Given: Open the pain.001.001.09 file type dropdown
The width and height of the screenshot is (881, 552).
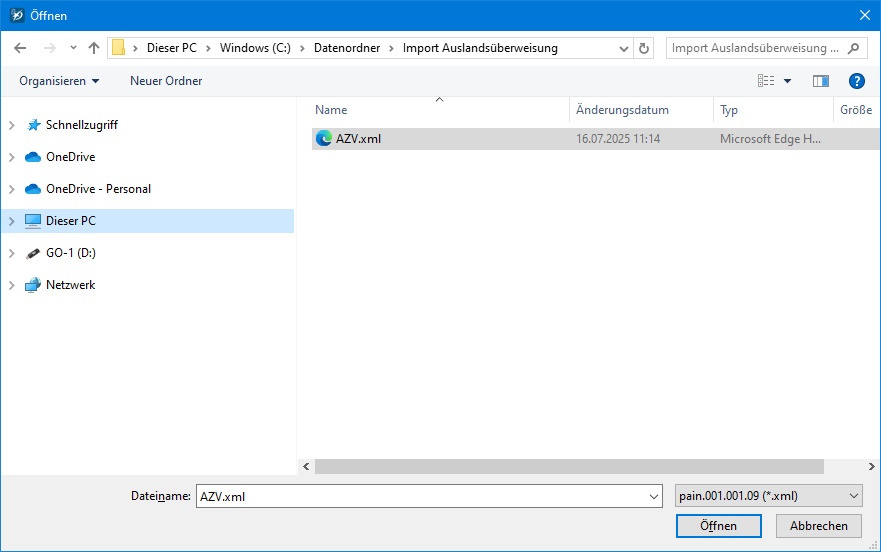Looking at the screenshot, I should (769, 496).
